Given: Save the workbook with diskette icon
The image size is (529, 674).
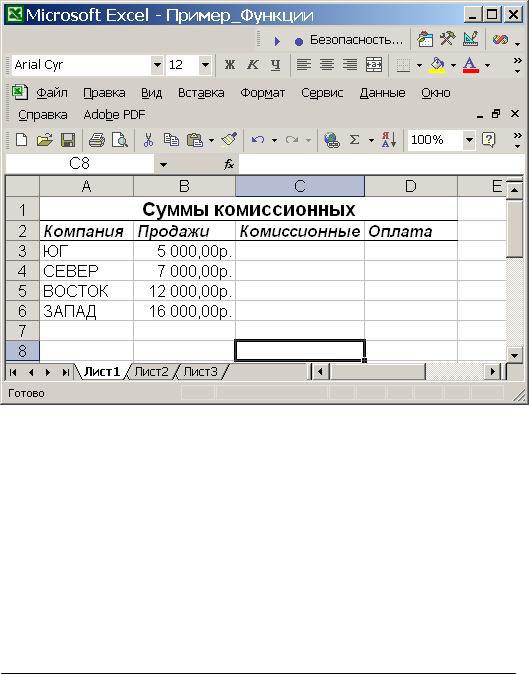Looking at the screenshot, I should tap(68, 140).
